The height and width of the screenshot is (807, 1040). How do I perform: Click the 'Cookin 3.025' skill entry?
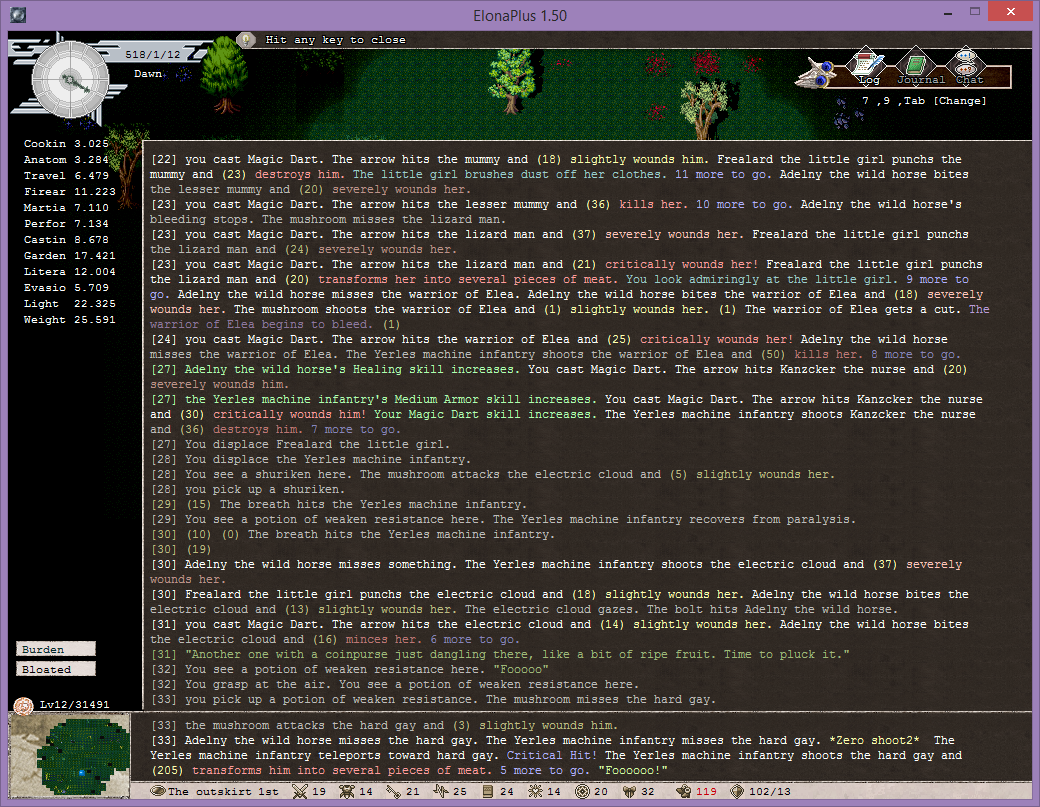(x=66, y=143)
